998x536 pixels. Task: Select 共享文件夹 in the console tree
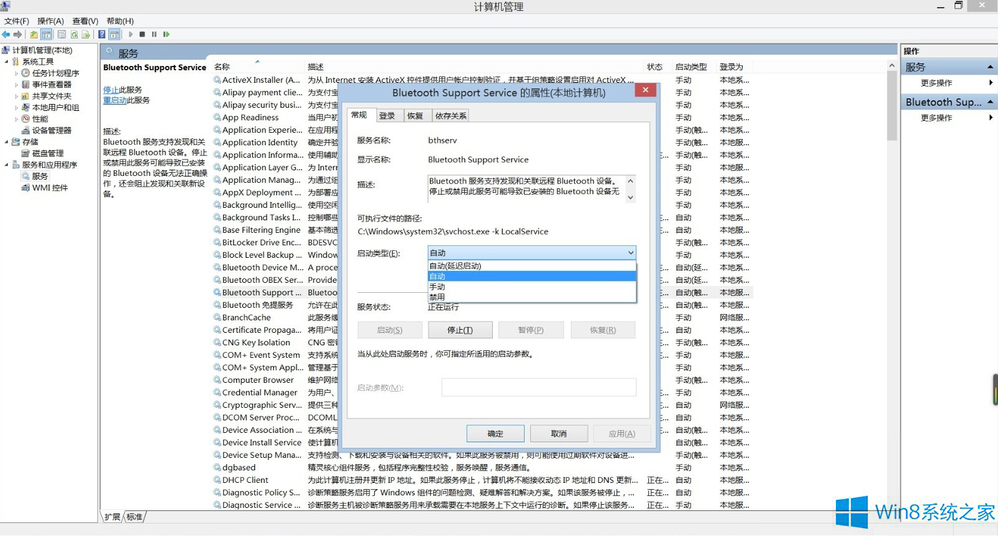point(47,96)
